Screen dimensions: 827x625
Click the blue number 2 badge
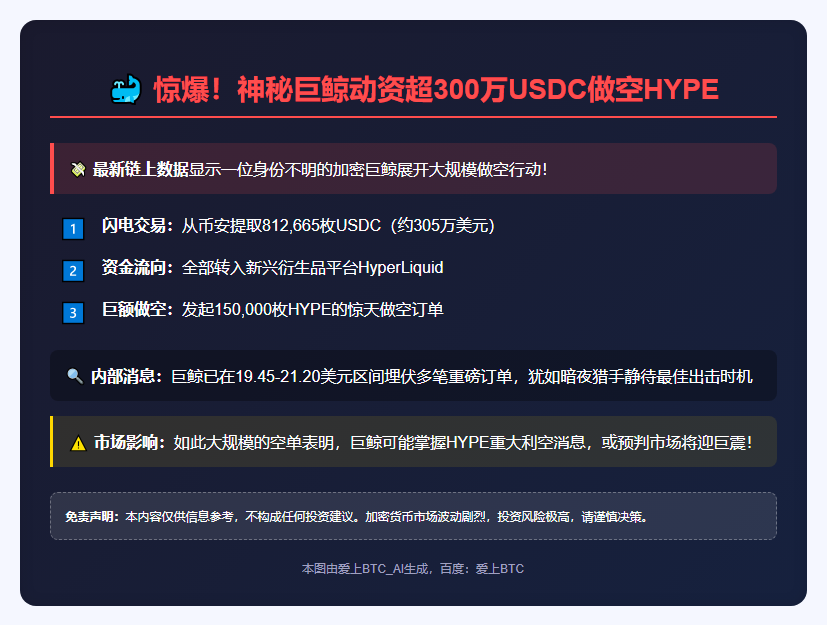click(x=73, y=271)
